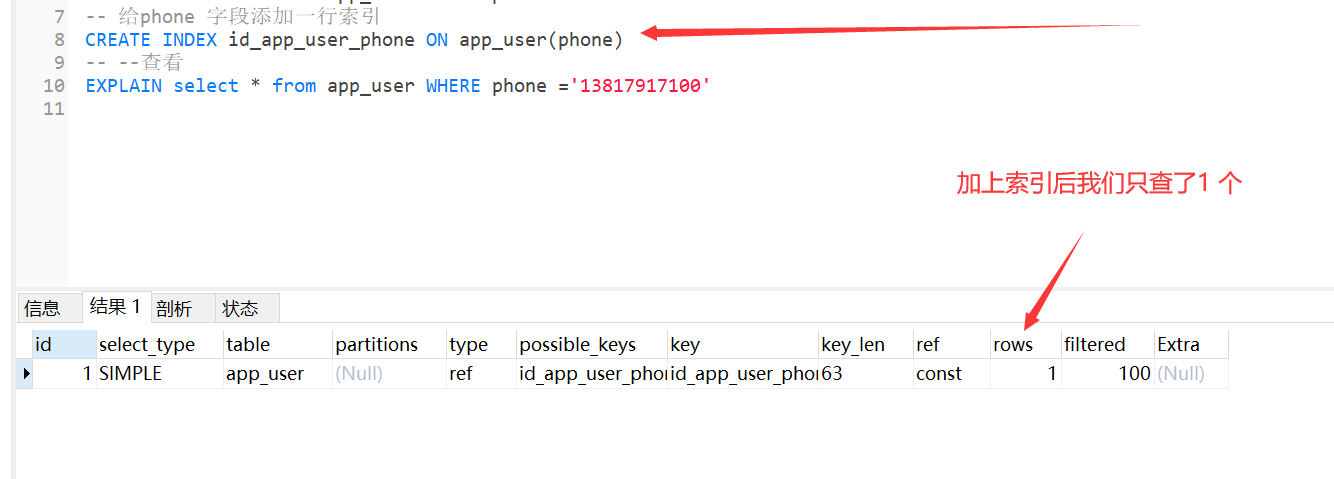The image size is (1334, 479).
Task: Select the 结果 1 tab
Action: [115, 307]
